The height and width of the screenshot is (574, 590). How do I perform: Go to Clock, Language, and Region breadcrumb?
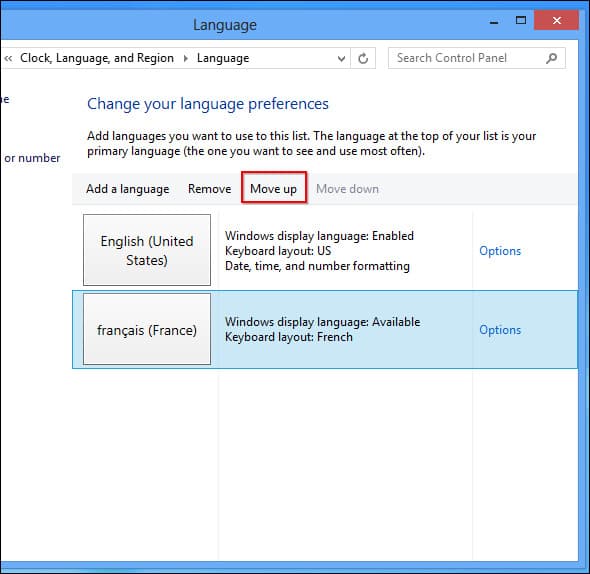(x=97, y=58)
